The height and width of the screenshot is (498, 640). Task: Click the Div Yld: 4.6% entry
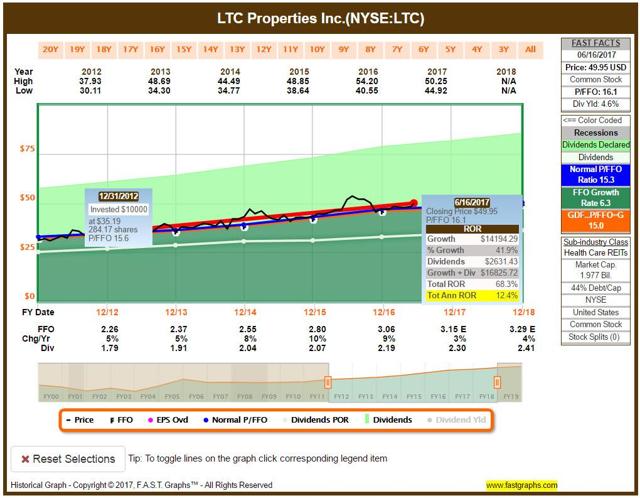coord(596,104)
